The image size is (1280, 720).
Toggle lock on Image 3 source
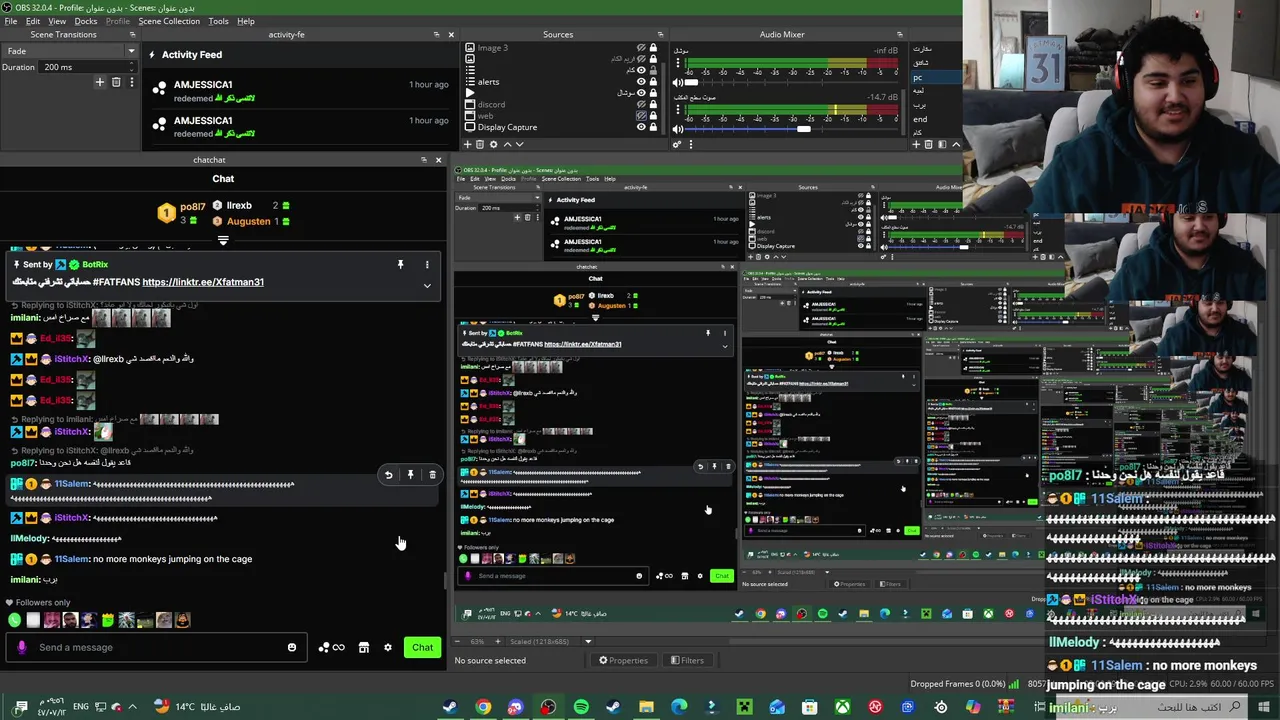tap(653, 48)
